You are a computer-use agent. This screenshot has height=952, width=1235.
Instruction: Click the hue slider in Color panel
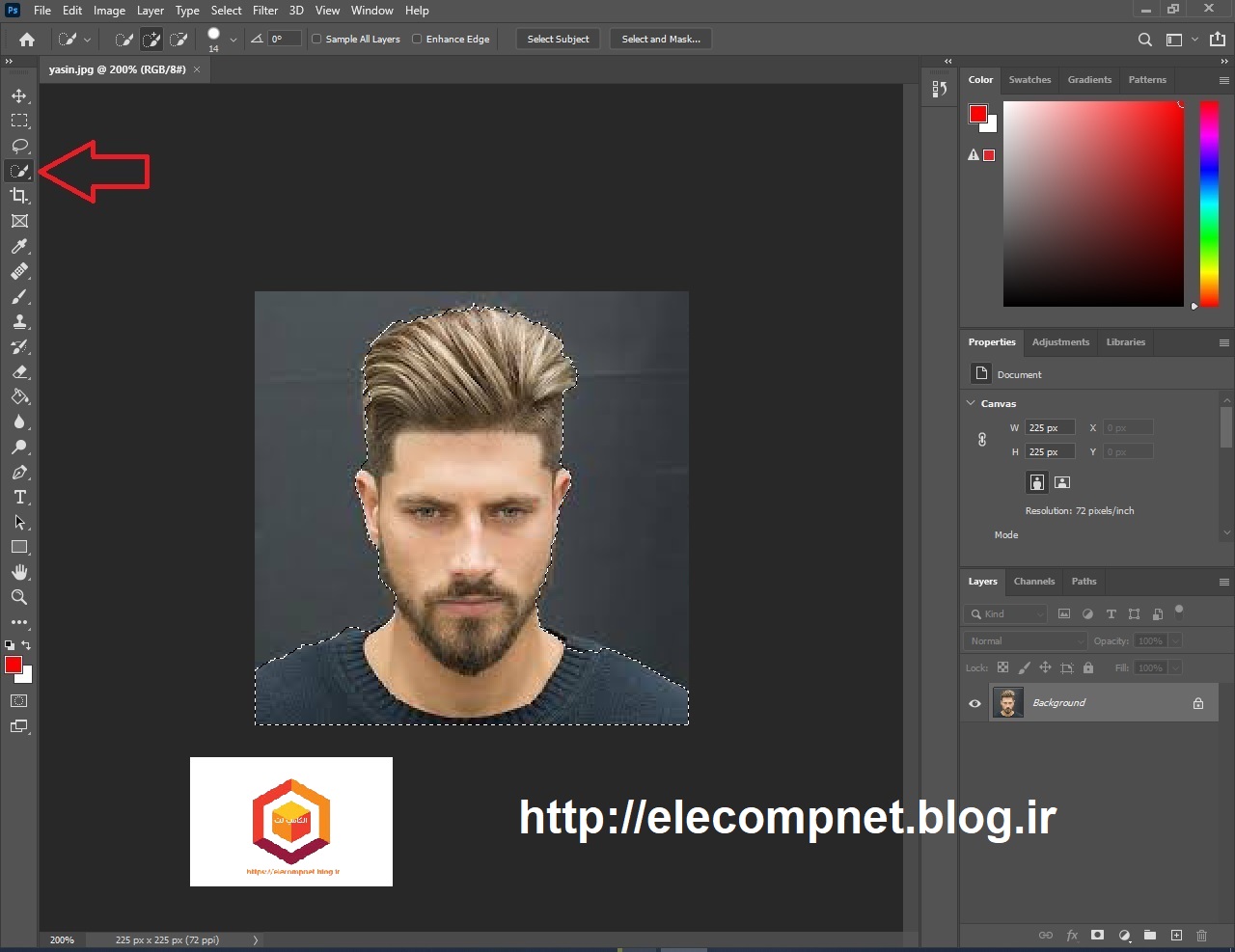click(x=1209, y=204)
